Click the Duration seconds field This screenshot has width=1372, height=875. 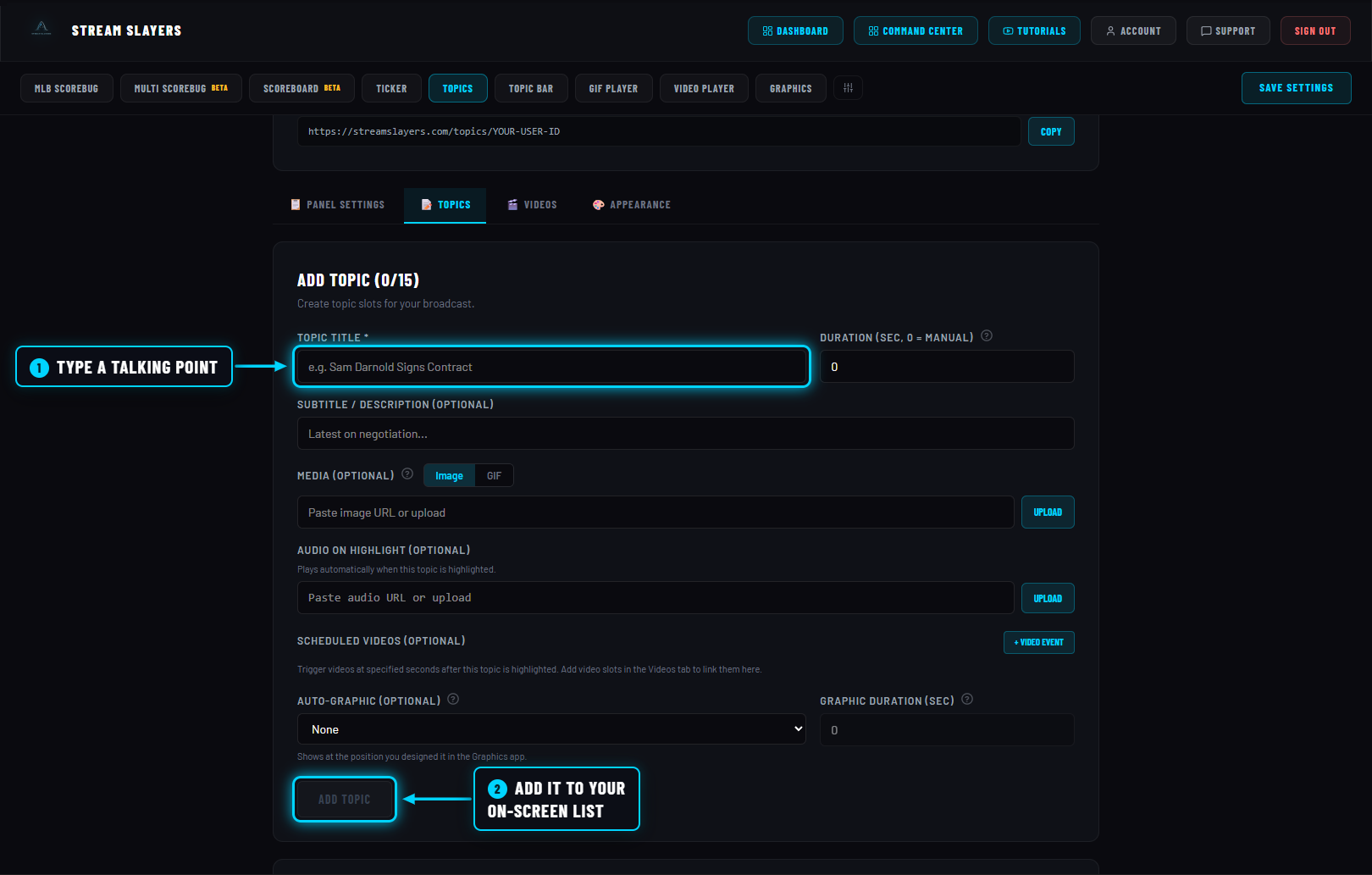point(947,367)
